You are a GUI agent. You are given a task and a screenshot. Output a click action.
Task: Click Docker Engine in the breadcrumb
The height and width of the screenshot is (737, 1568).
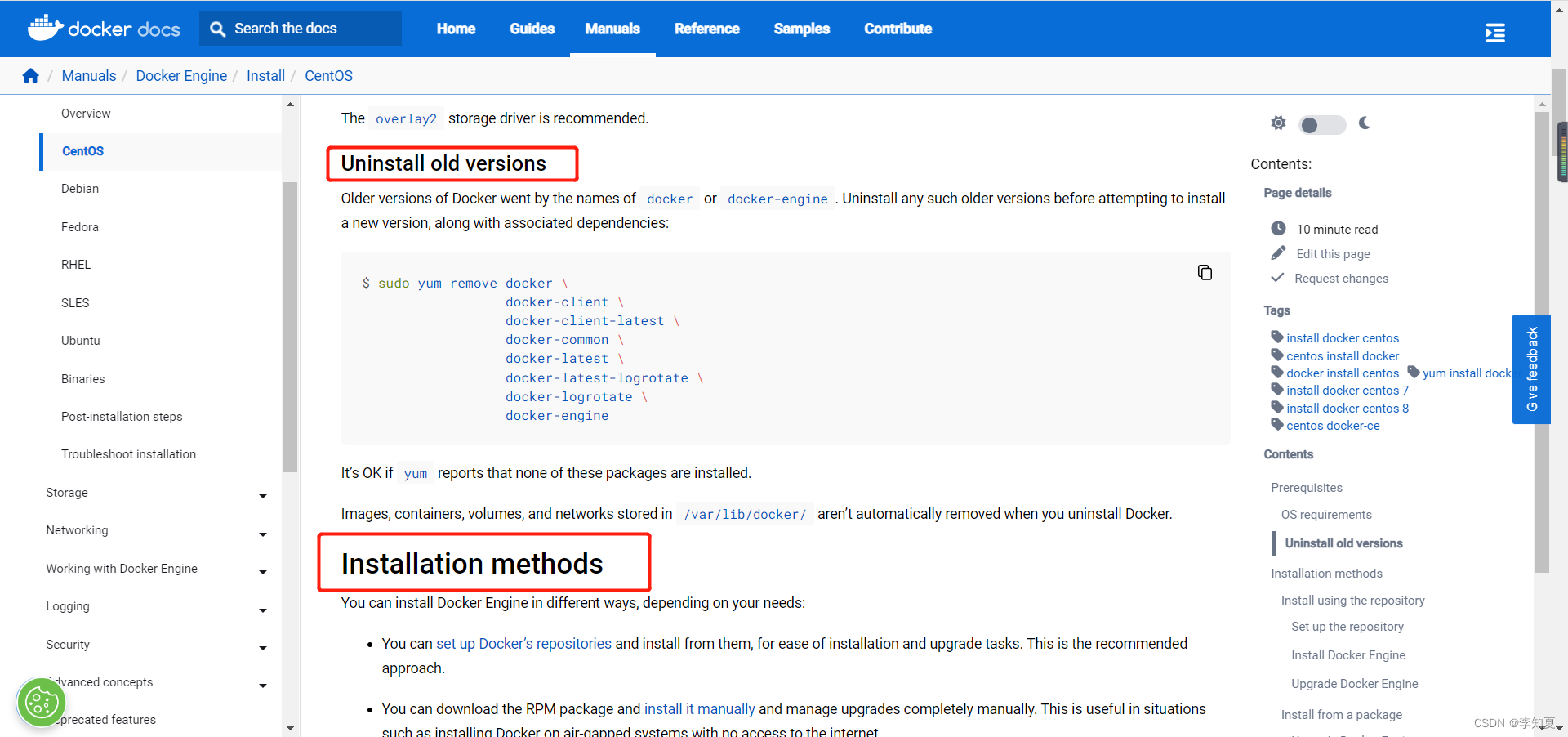click(181, 76)
